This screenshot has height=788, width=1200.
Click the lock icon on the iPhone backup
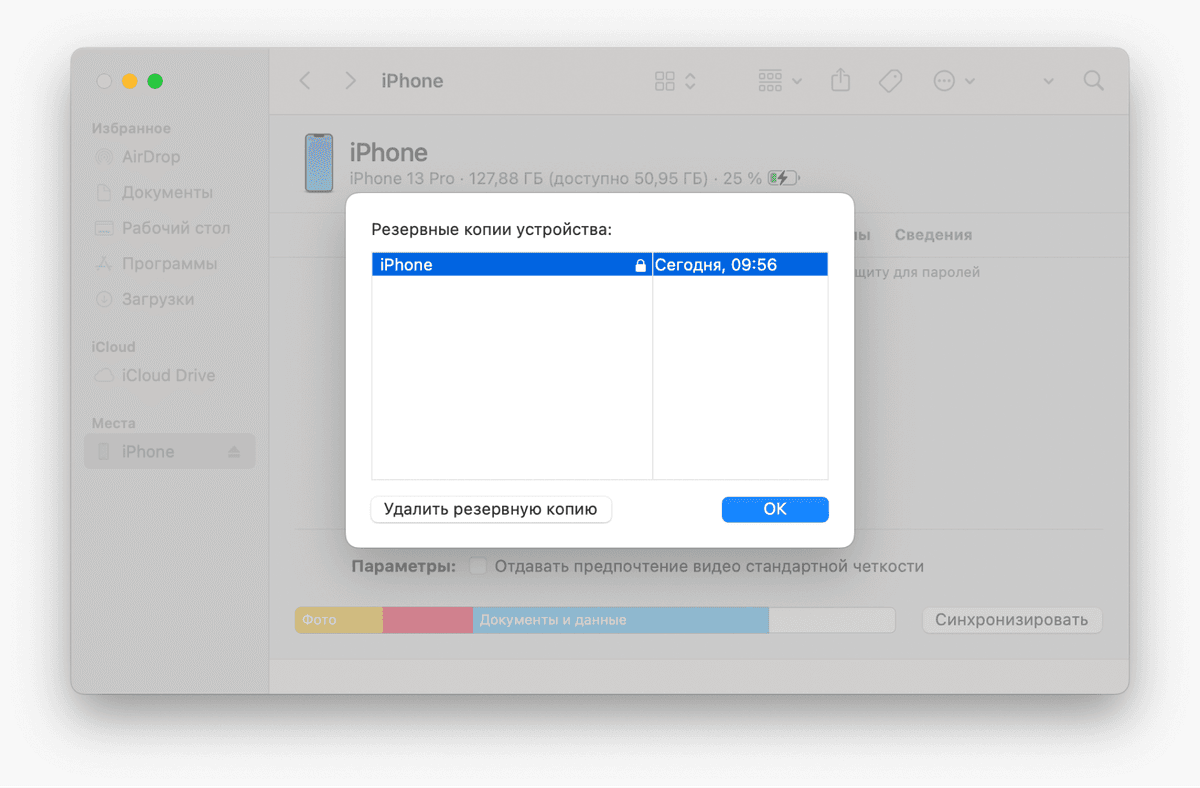641,266
